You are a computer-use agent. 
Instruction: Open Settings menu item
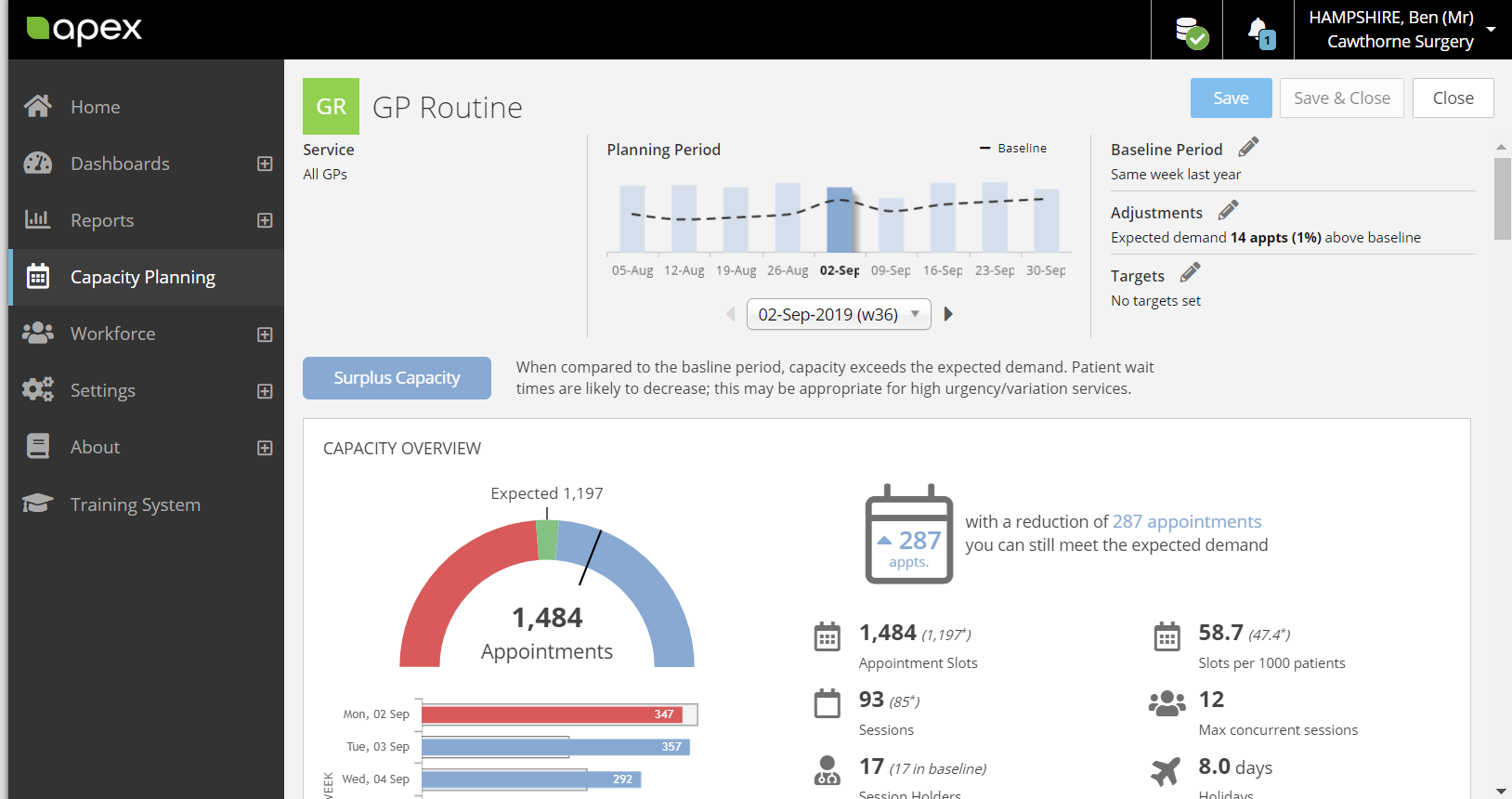pyautogui.click(x=146, y=390)
